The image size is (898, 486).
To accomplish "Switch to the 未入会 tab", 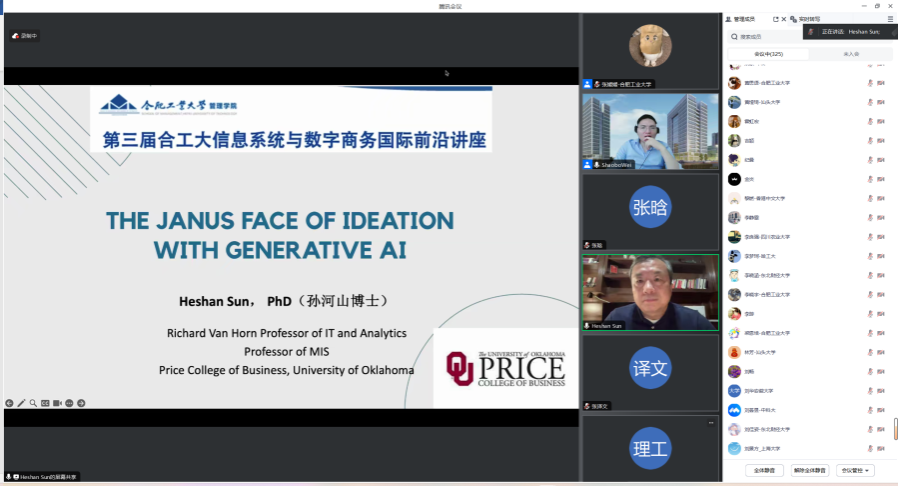I will pyautogui.click(x=851, y=54).
